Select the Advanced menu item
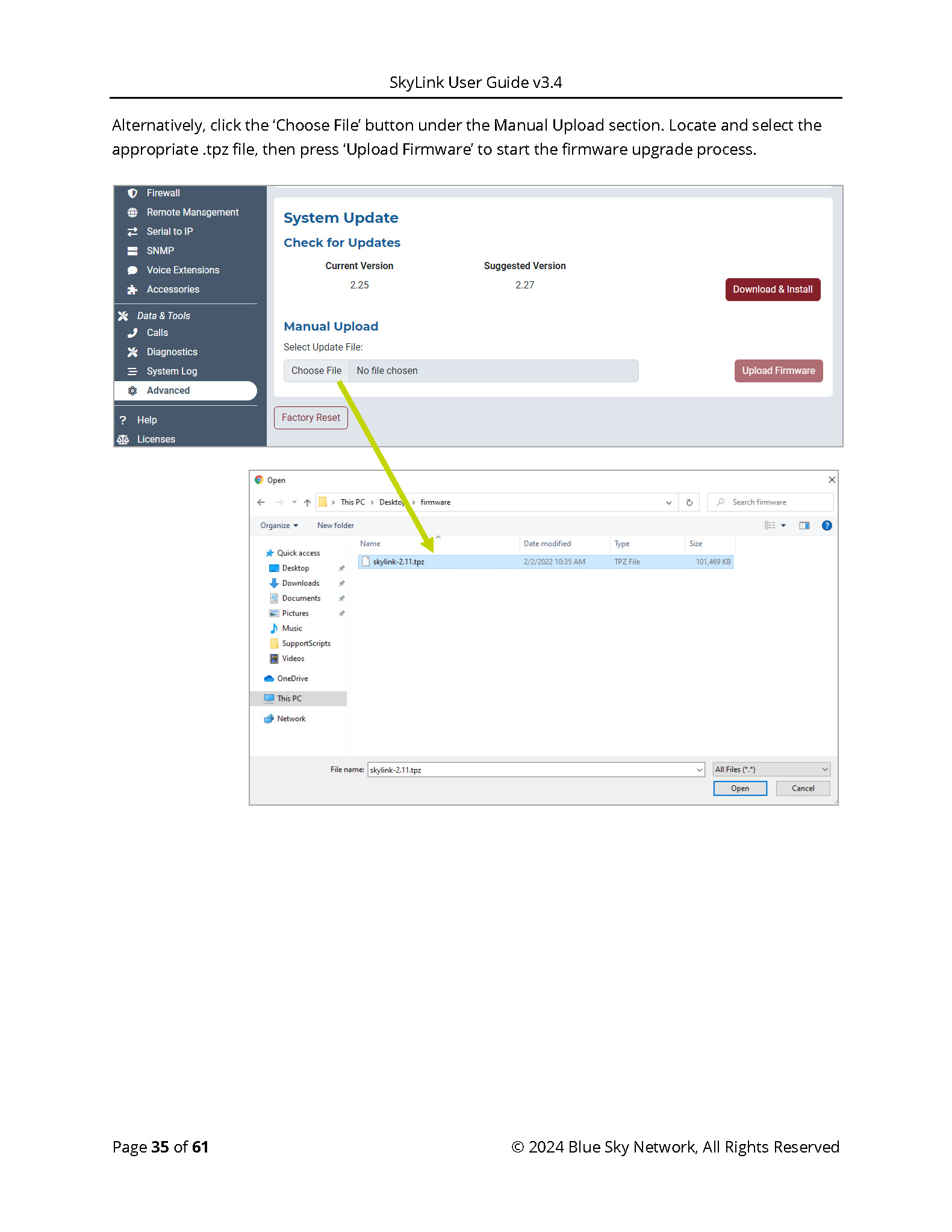Image resolution: width=952 pixels, height=1232 pixels. pyautogui.click(x=185, y=391)
